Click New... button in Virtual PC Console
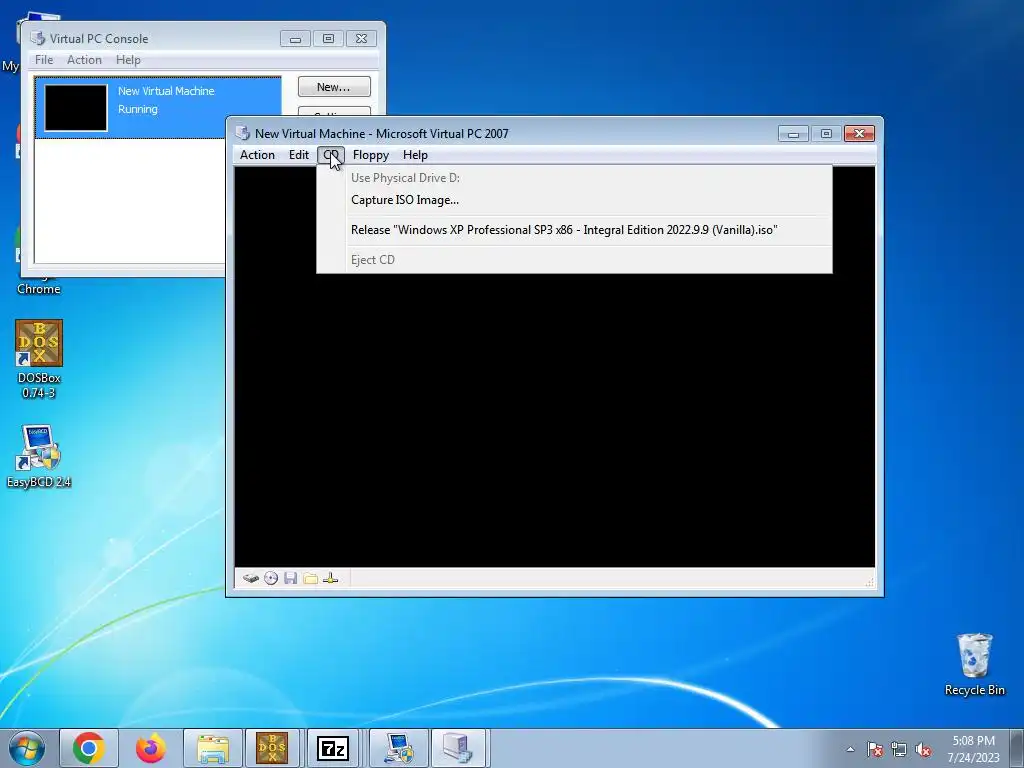 pyautogui.click(x=334, y=87)
